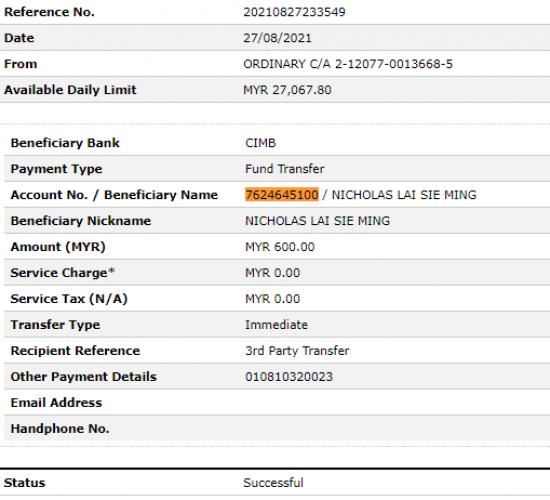Click the Service Charge MYR 0.00 value
The height and width of the screenshot is (500, 550).
[272, 273]
